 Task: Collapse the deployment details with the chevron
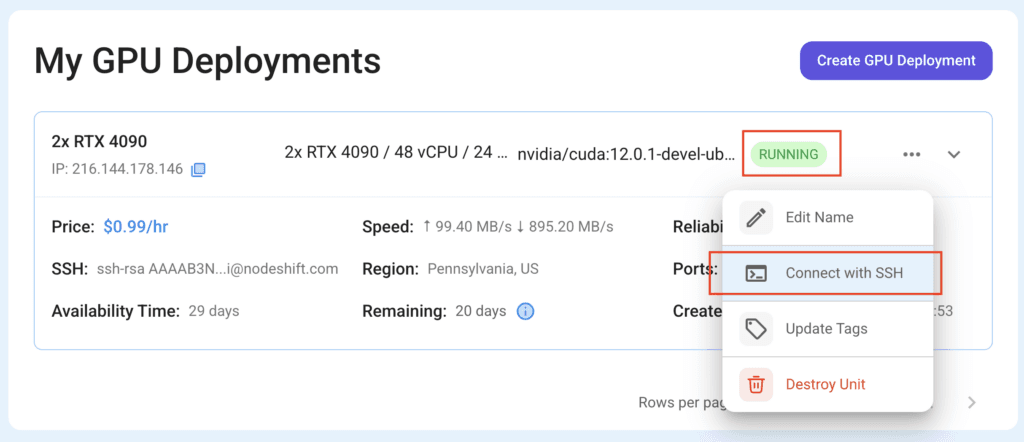954,155
